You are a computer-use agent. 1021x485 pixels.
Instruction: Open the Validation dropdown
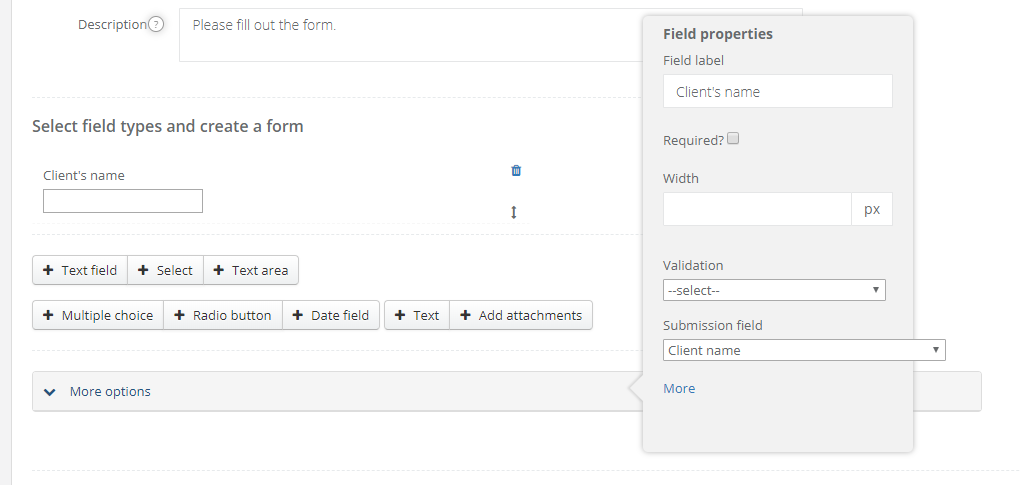774,290
